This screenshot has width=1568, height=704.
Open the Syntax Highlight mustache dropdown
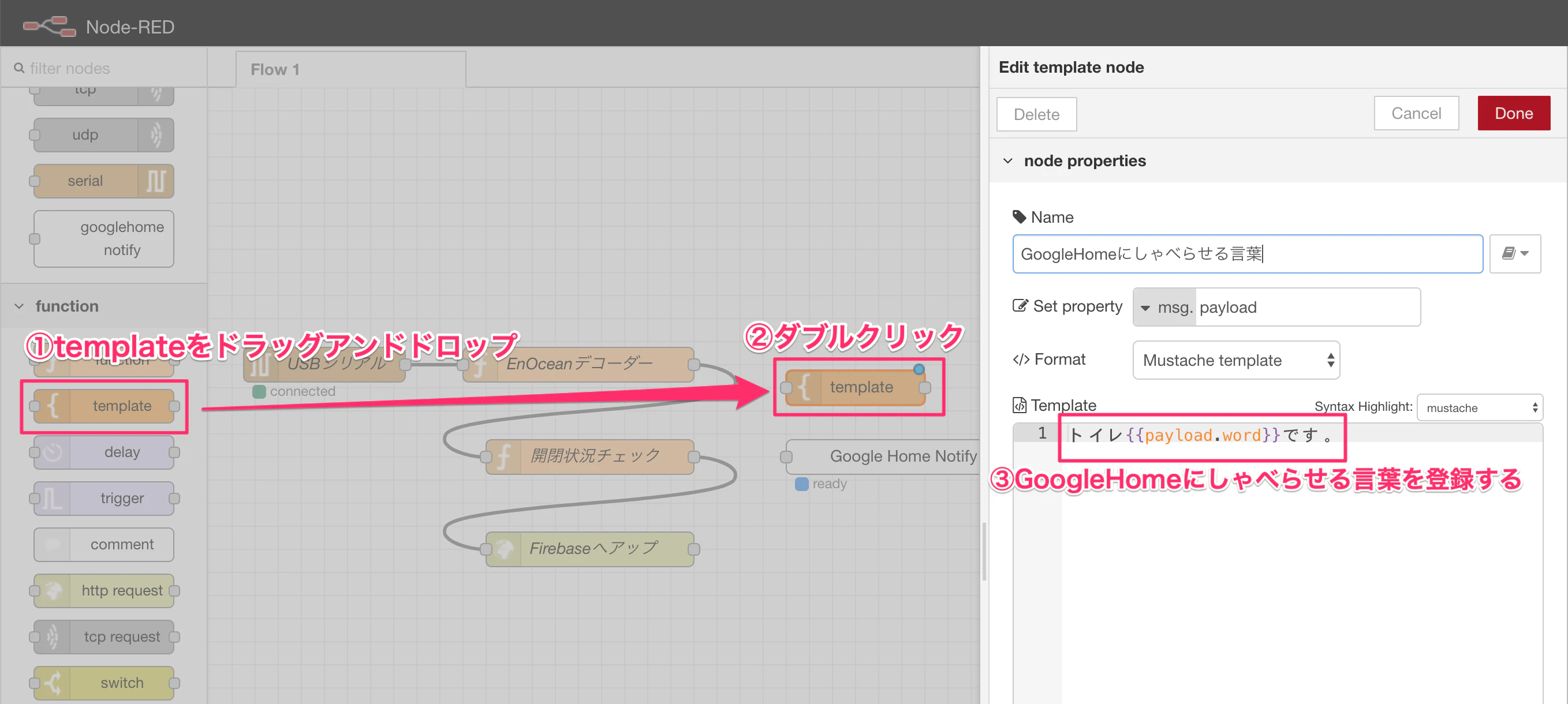tap(1480, 407)
